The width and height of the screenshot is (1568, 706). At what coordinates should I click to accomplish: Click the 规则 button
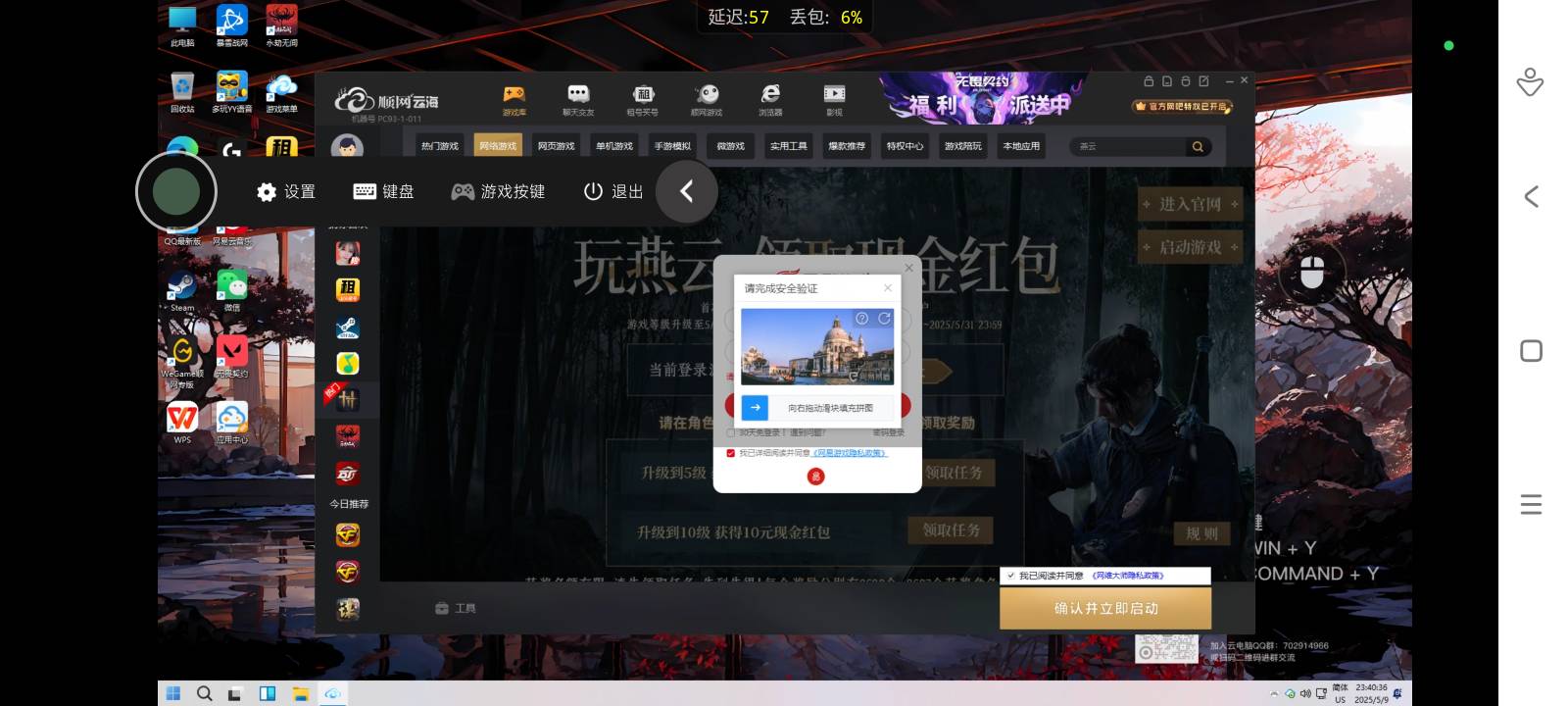pos(1201,533)
